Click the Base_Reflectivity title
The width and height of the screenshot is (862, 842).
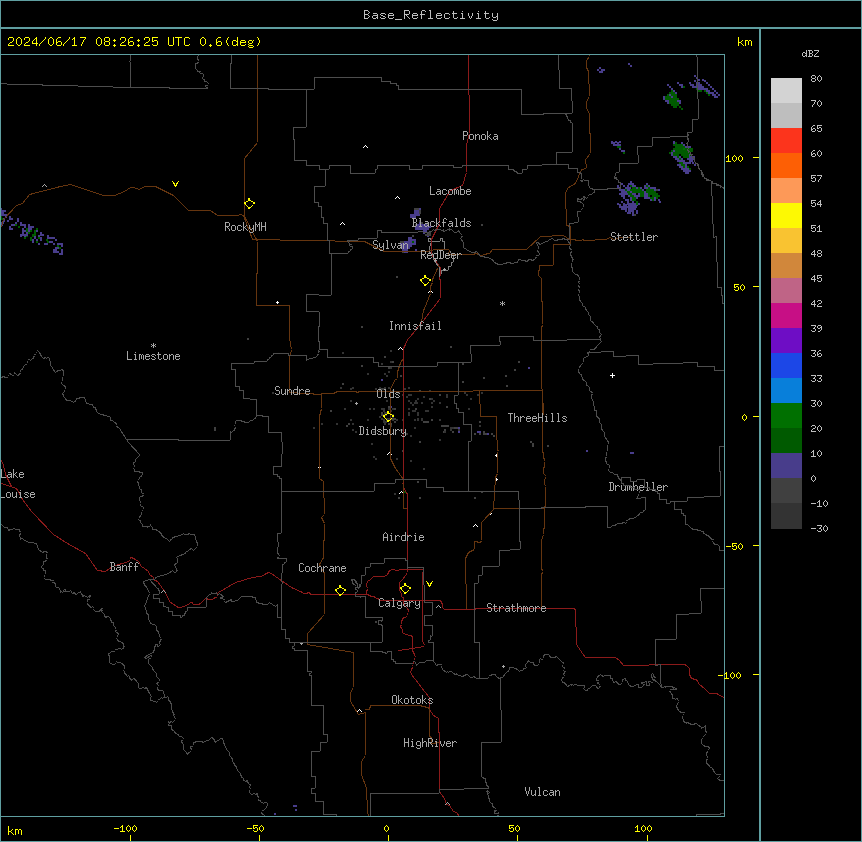coord(431,15)
